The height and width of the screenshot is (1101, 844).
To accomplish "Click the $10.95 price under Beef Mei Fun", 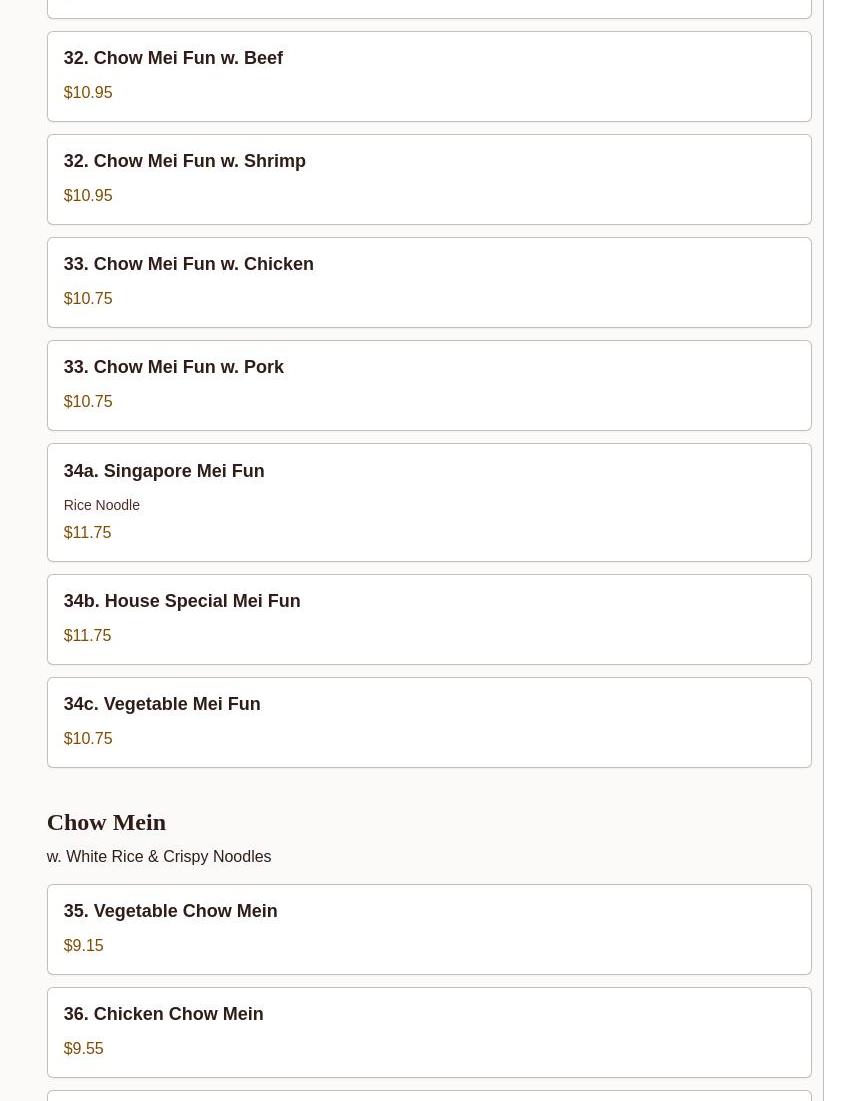I will click(x=88, y=93).
